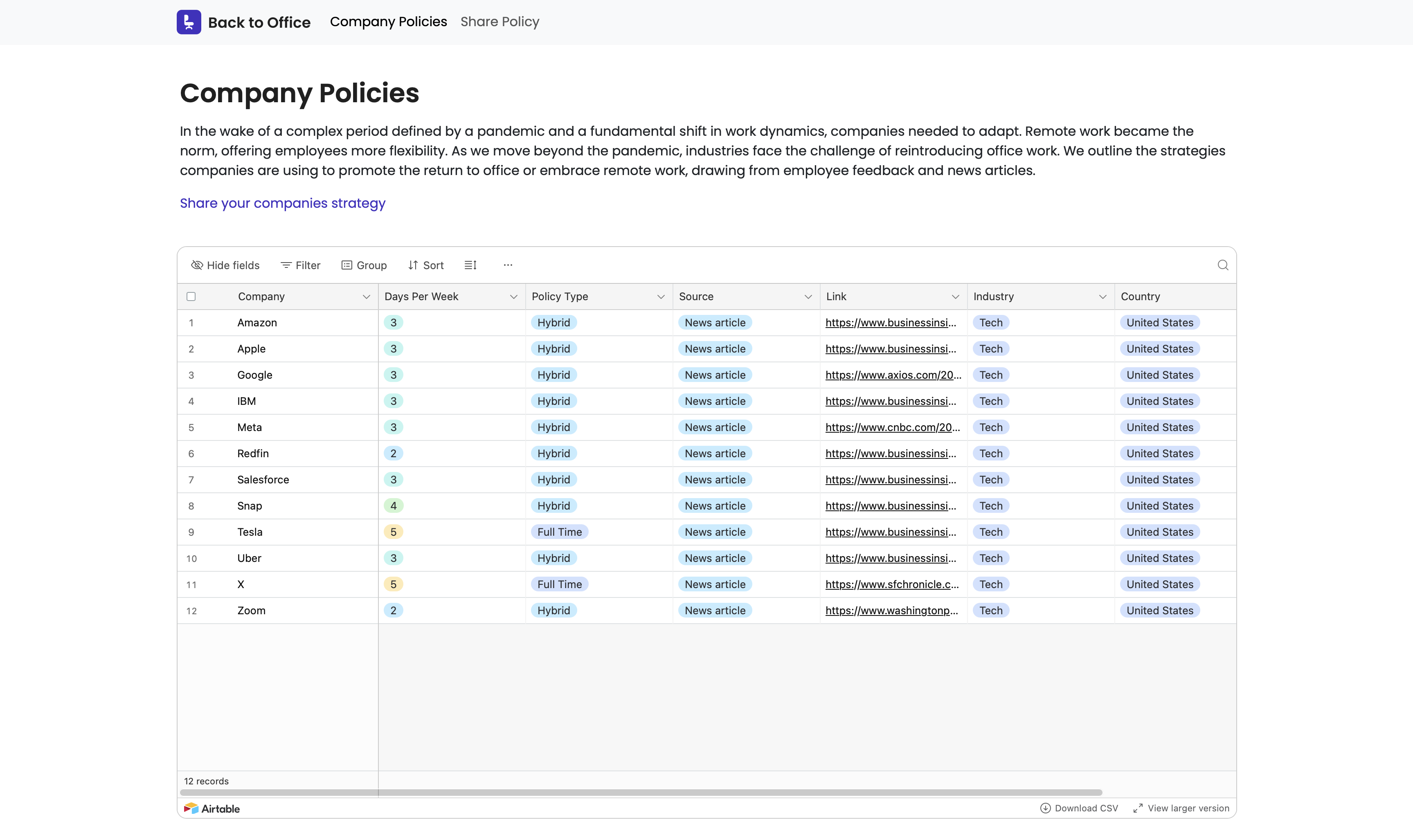Click Meta's United States country tag
1413x840 pixels.
pos(1159,427)
